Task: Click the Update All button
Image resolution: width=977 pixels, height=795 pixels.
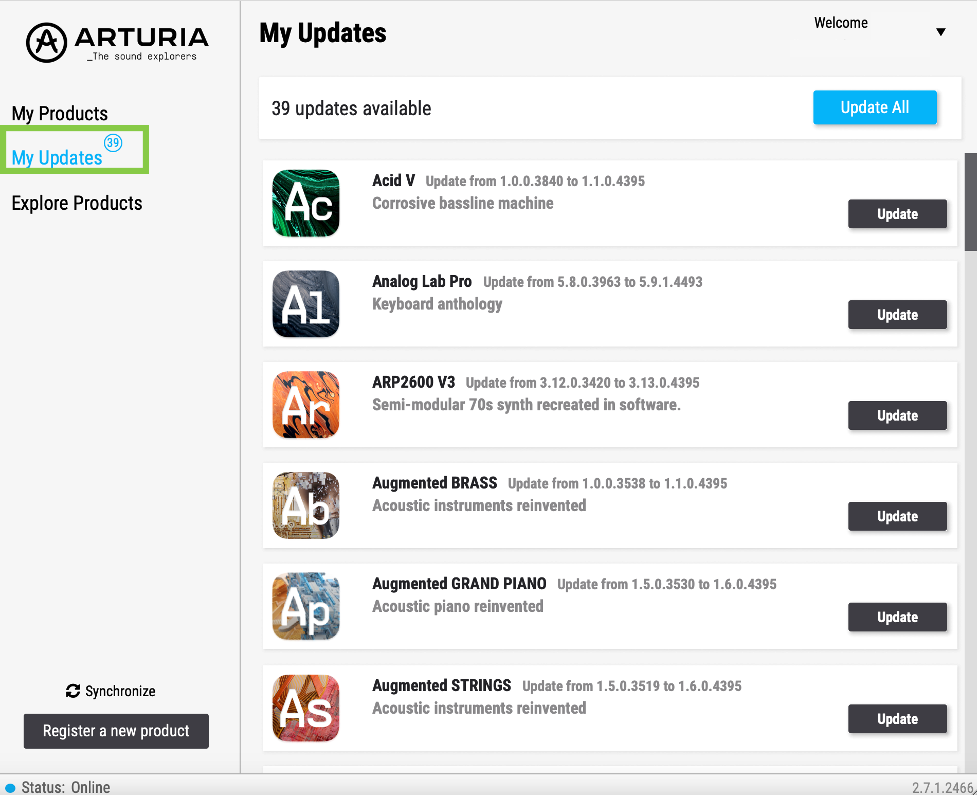Action: (875, 107)
